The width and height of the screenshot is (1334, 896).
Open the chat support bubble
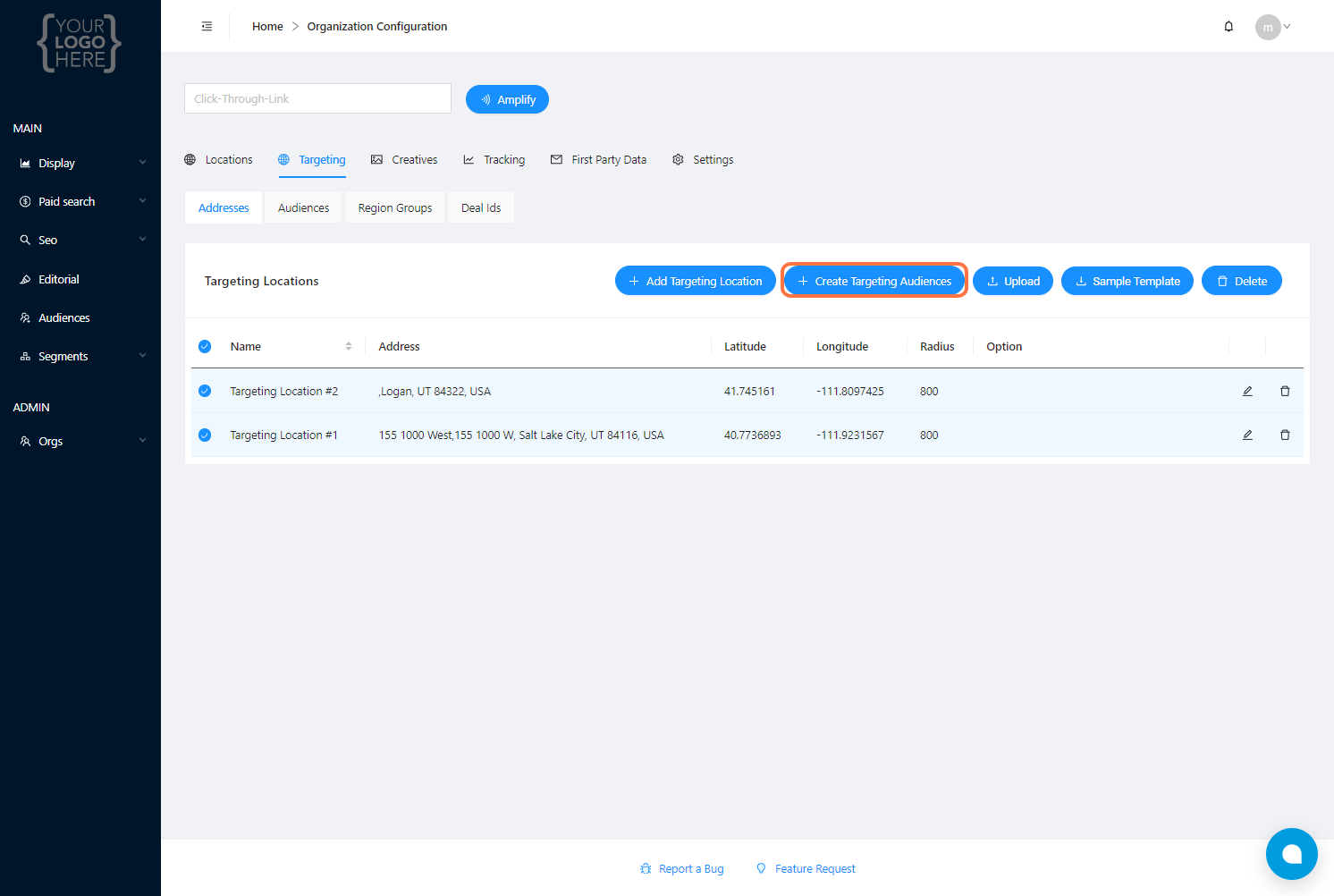point(1291,854)
